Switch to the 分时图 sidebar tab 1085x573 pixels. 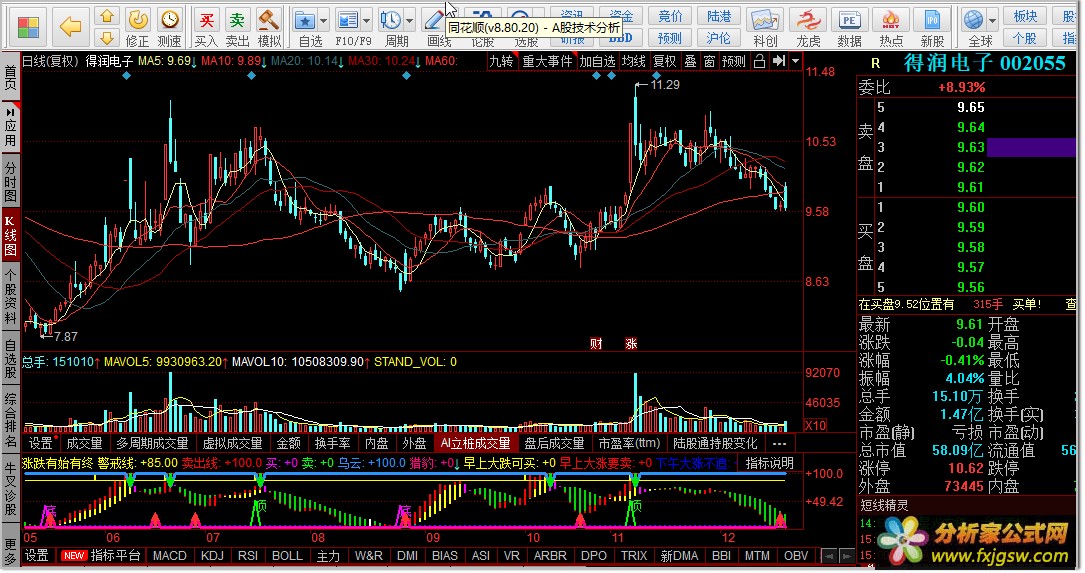(10, 182)
